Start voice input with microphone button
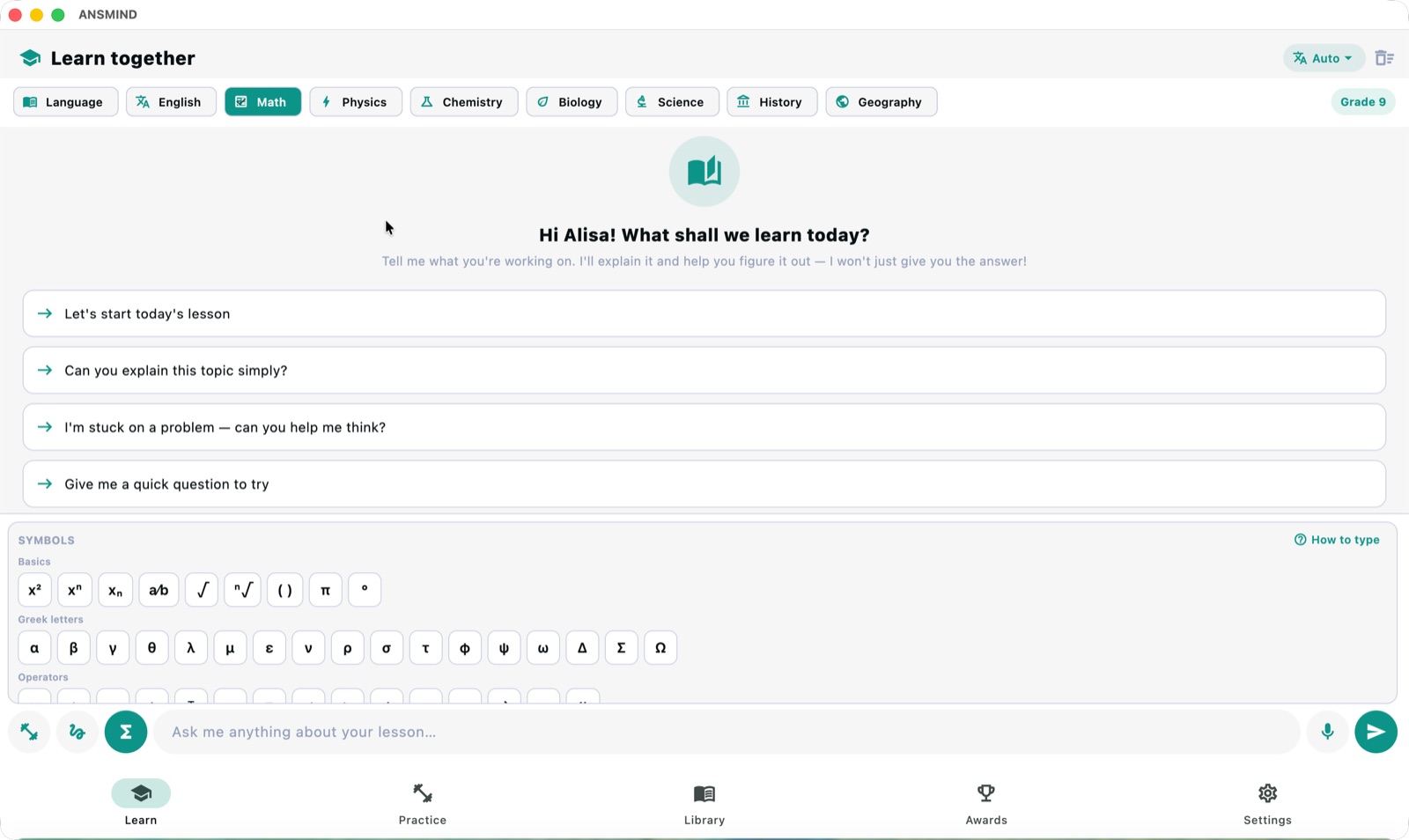1409x840 pixels. (x=1327, y=732)
